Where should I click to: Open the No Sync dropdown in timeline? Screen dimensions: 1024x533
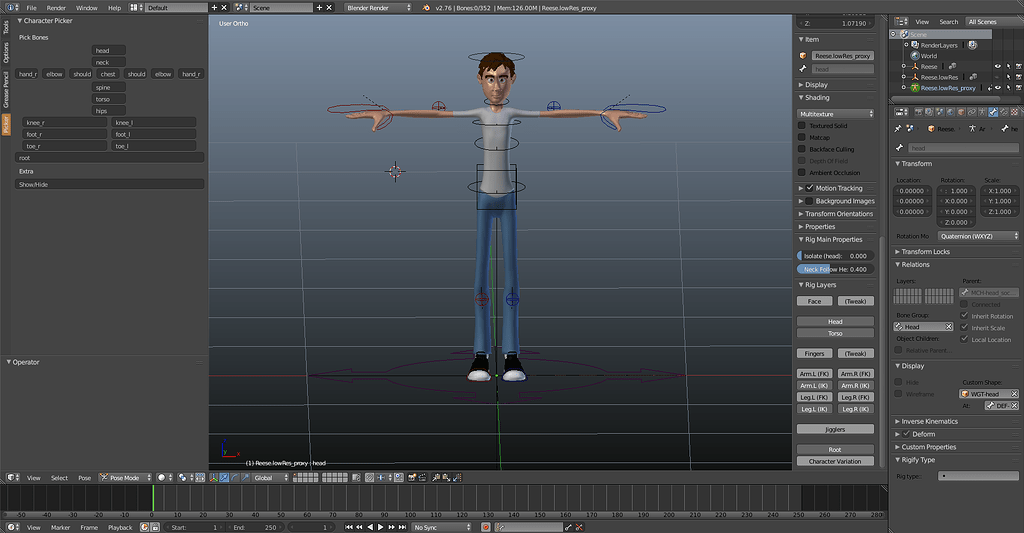click(441, 527)
